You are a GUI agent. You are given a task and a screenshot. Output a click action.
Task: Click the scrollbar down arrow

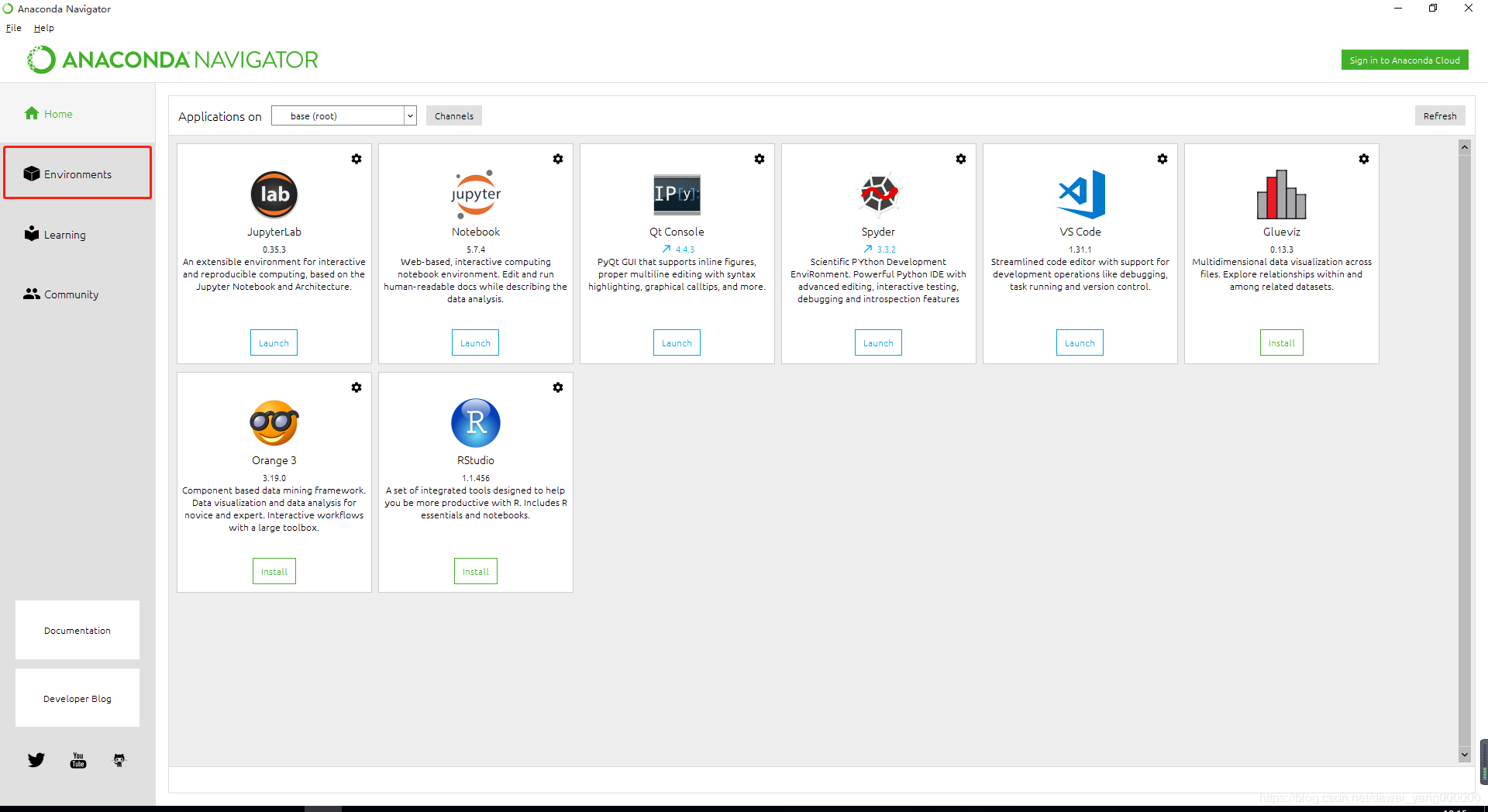pos(1465,755)
